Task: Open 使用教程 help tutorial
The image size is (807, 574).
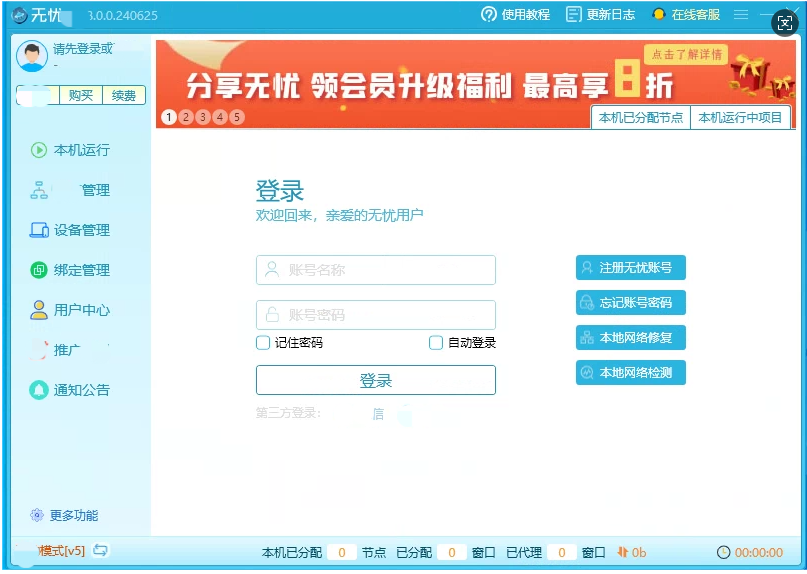Action: tap(516, 14)
